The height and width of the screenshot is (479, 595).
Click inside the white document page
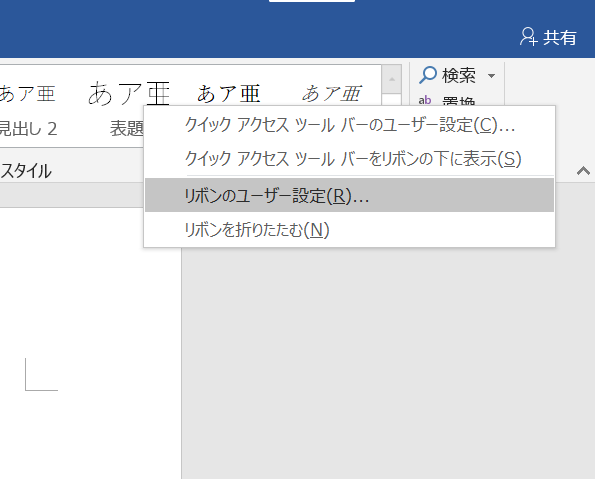coord(90,342)
